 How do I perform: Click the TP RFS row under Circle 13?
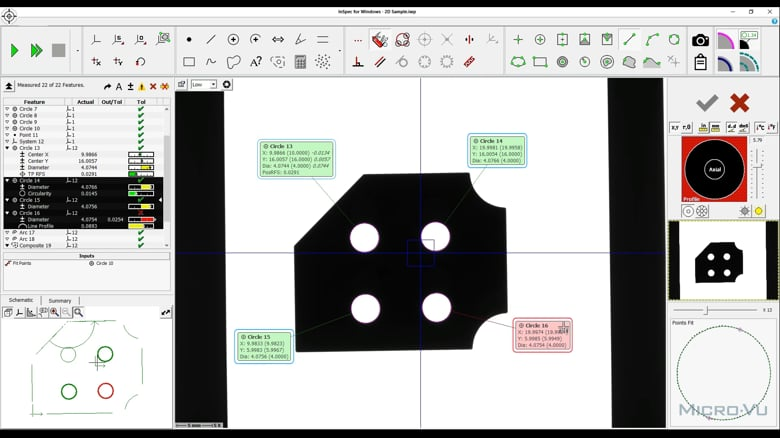(x=84, y=174)
